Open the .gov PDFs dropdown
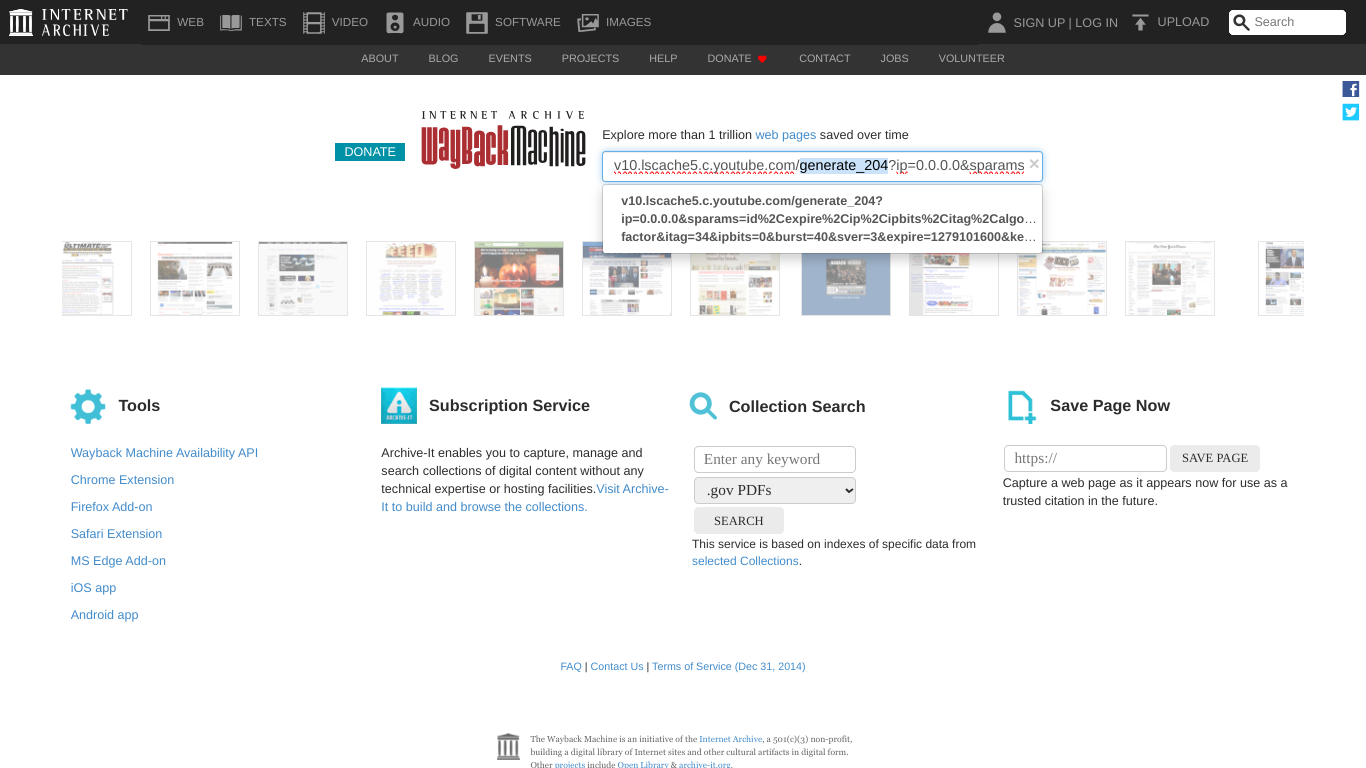 pyautogui.click(x=774, y=490)
